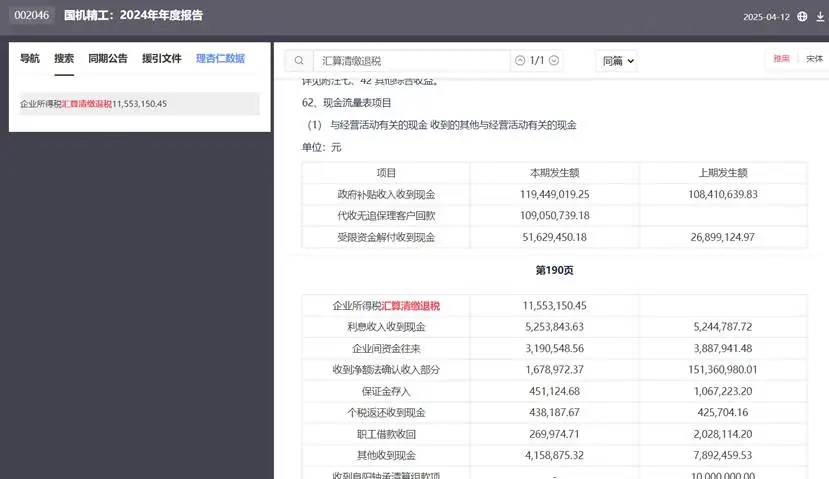
Task: Click the row label 收到净额法确认收入部分
Action: pos(386,370)
